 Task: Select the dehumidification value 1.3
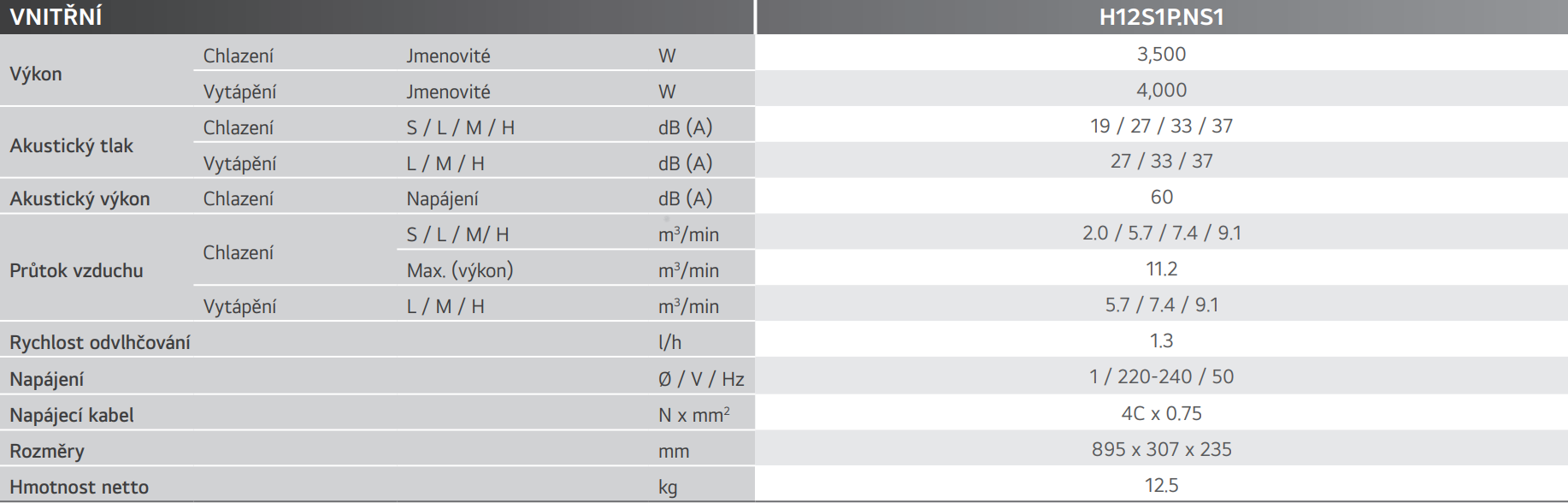pos(1161,340)
